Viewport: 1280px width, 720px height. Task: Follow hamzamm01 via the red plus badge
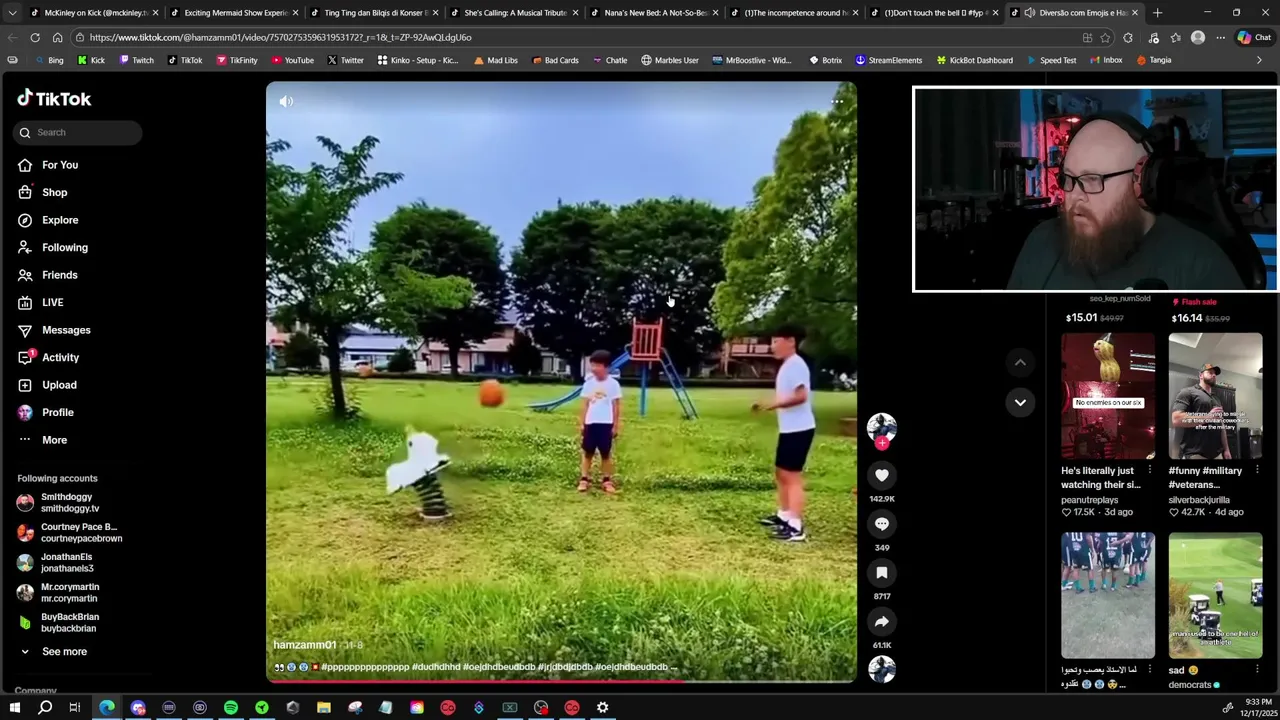[881, 443]
